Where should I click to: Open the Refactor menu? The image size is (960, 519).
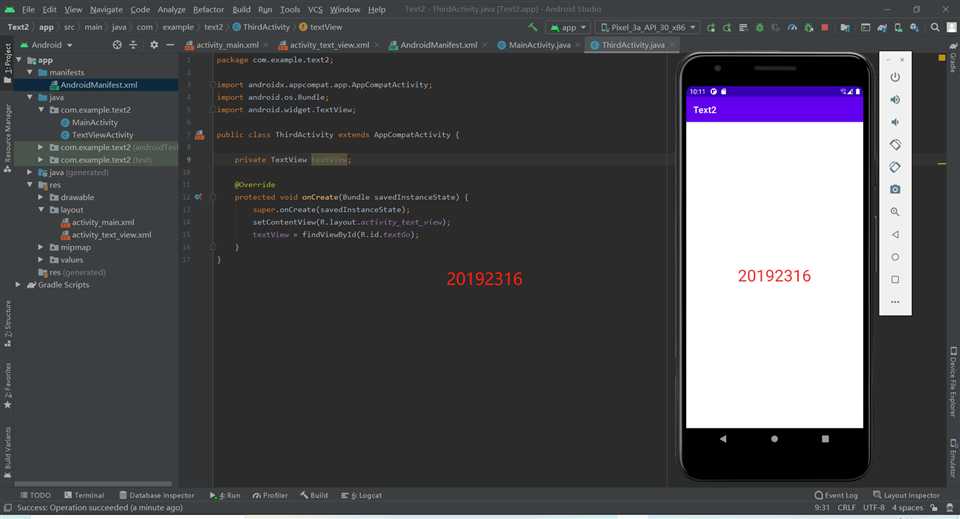click(208, 9)
